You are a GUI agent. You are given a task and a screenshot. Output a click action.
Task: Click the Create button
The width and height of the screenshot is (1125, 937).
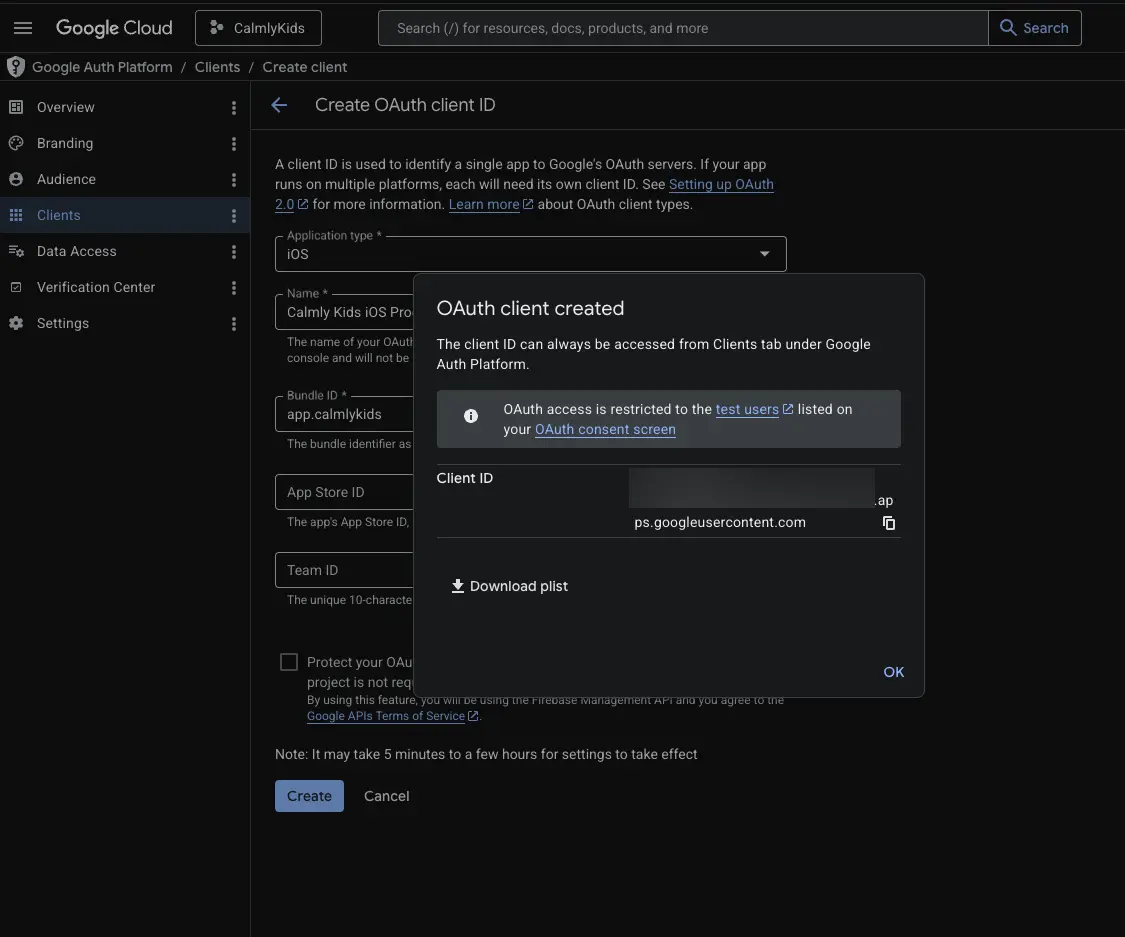tap(309, 796)
